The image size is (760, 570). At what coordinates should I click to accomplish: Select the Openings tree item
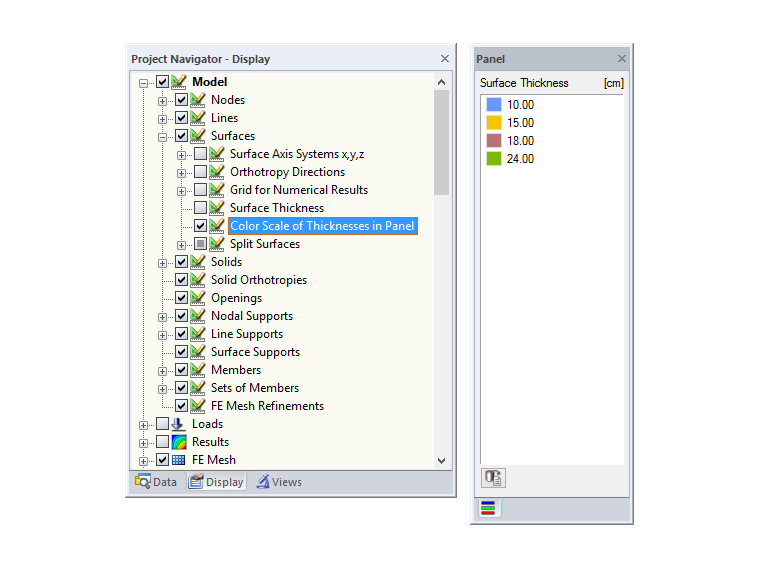coord(236,298)
